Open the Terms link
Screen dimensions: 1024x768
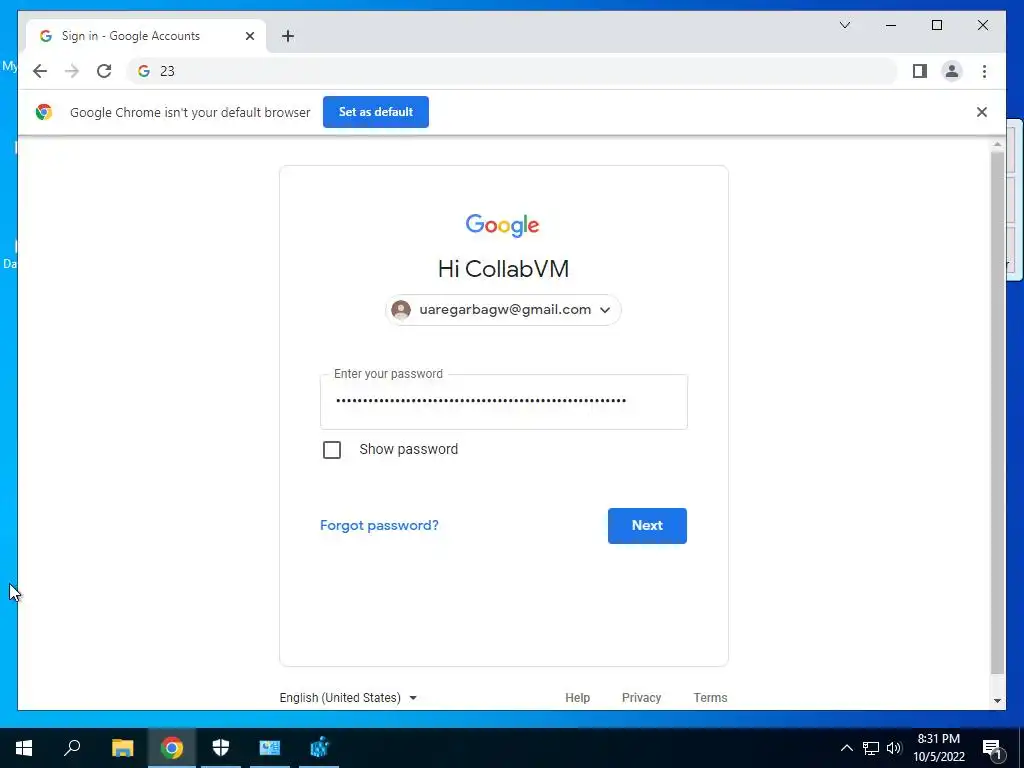coord(710,697)
